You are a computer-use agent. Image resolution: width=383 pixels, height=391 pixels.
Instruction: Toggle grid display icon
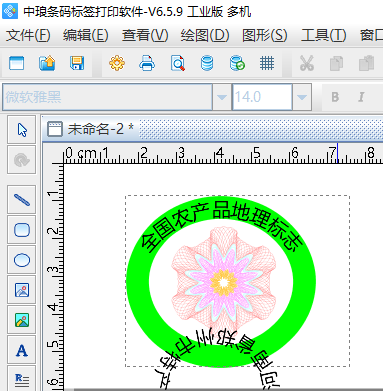coord(267,63)
